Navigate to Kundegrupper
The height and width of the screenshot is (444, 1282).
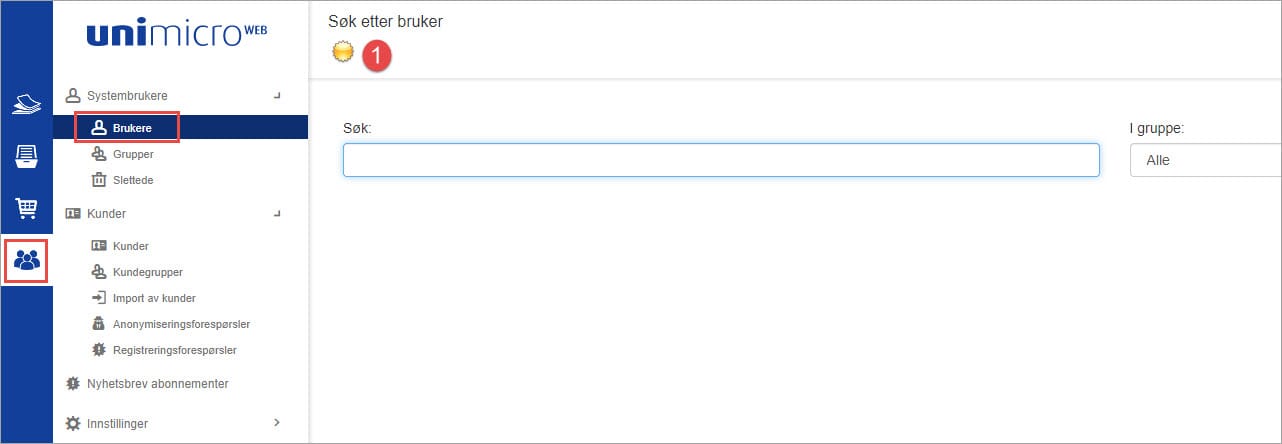pos(147,272)
